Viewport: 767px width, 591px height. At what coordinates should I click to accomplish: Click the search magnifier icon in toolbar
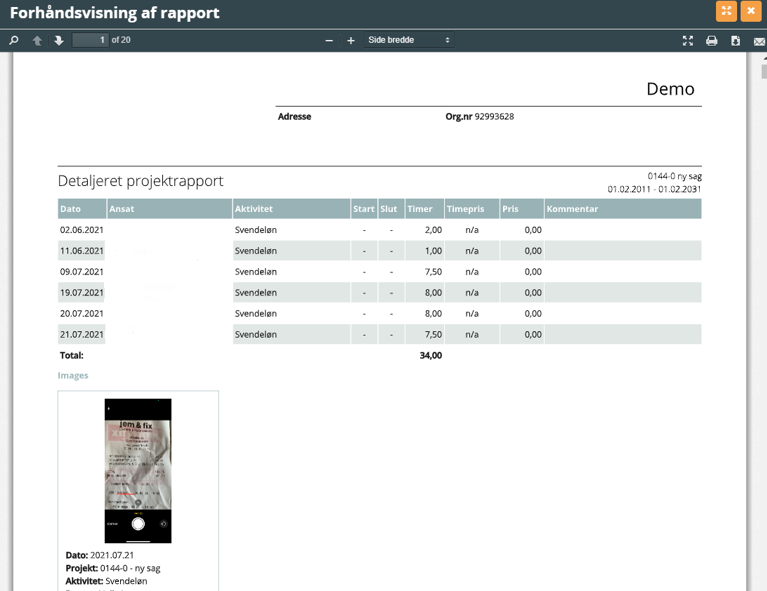pyautogui.click(x=14, y=41)
